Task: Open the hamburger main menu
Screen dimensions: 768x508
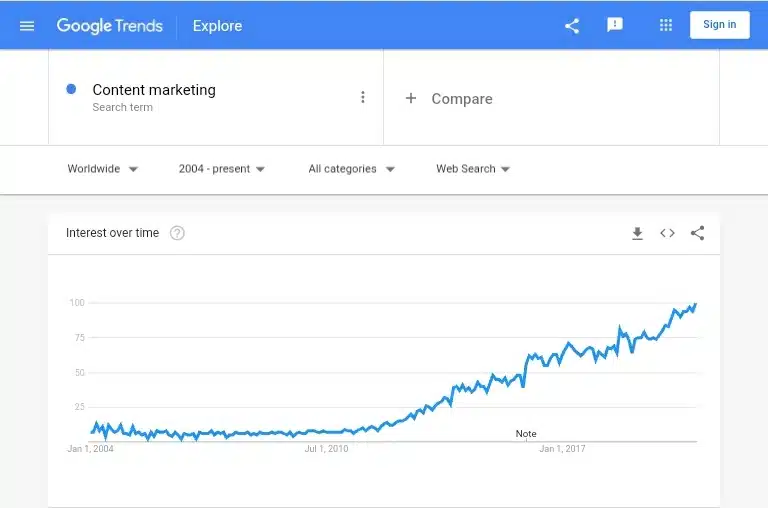Action: [x=27, y=25]
